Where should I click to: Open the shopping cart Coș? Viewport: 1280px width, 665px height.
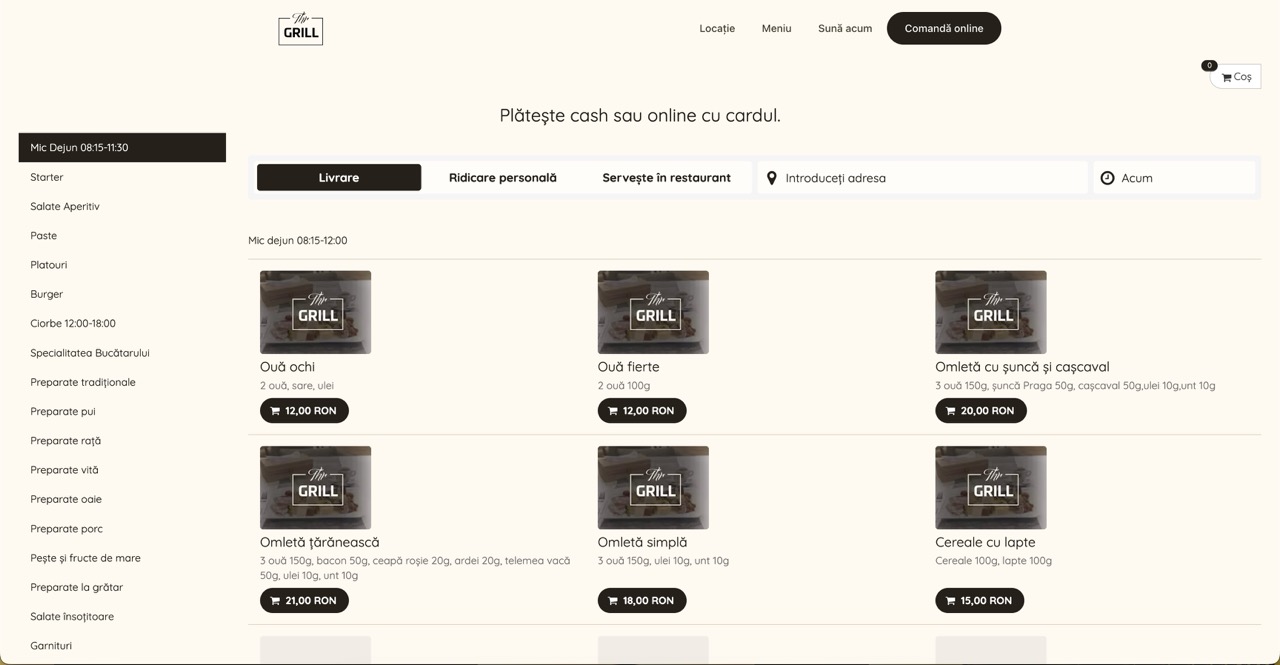[1236, 77]
